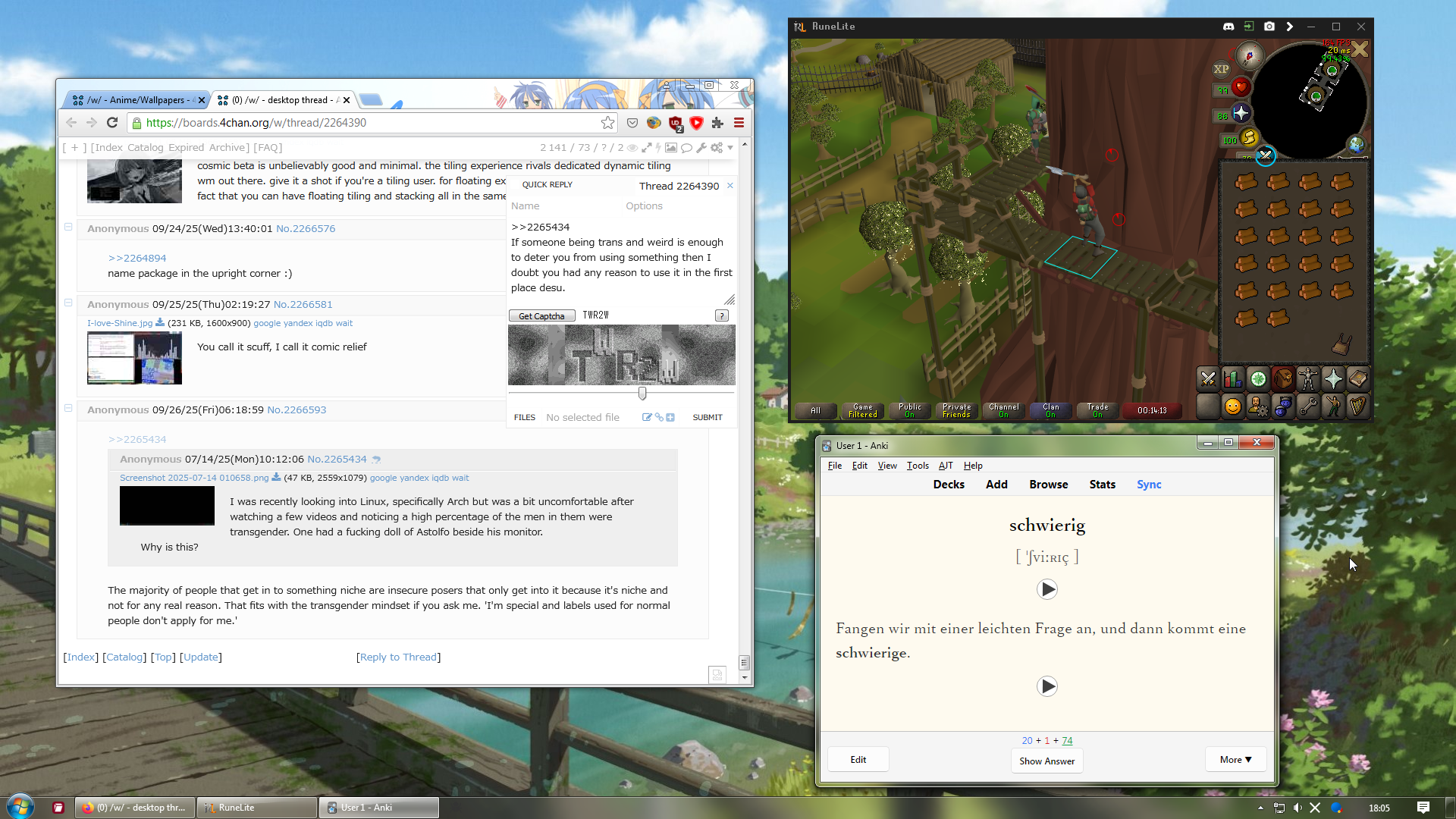Toggle run energy orb

click(1248, 138)
